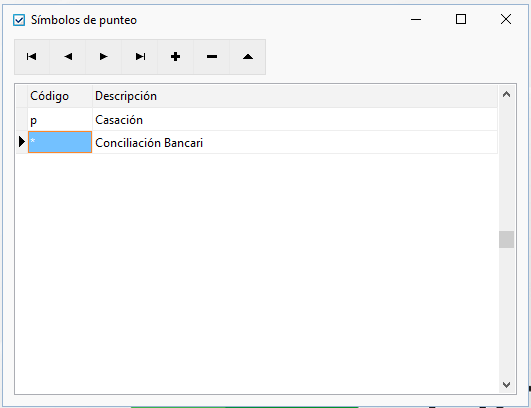Select the Casación description cell
Image resolution: width=531 pixels, height=408 pixels.
[295, 120]
